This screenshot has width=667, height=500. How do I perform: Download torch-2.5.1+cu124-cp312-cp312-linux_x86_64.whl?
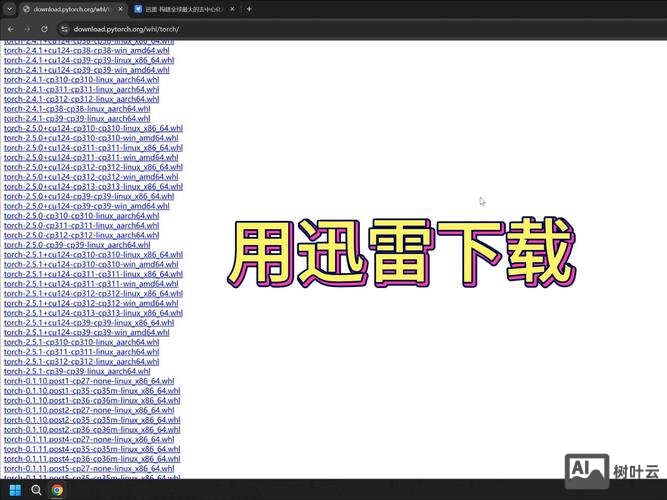click(x=93, y=294)
